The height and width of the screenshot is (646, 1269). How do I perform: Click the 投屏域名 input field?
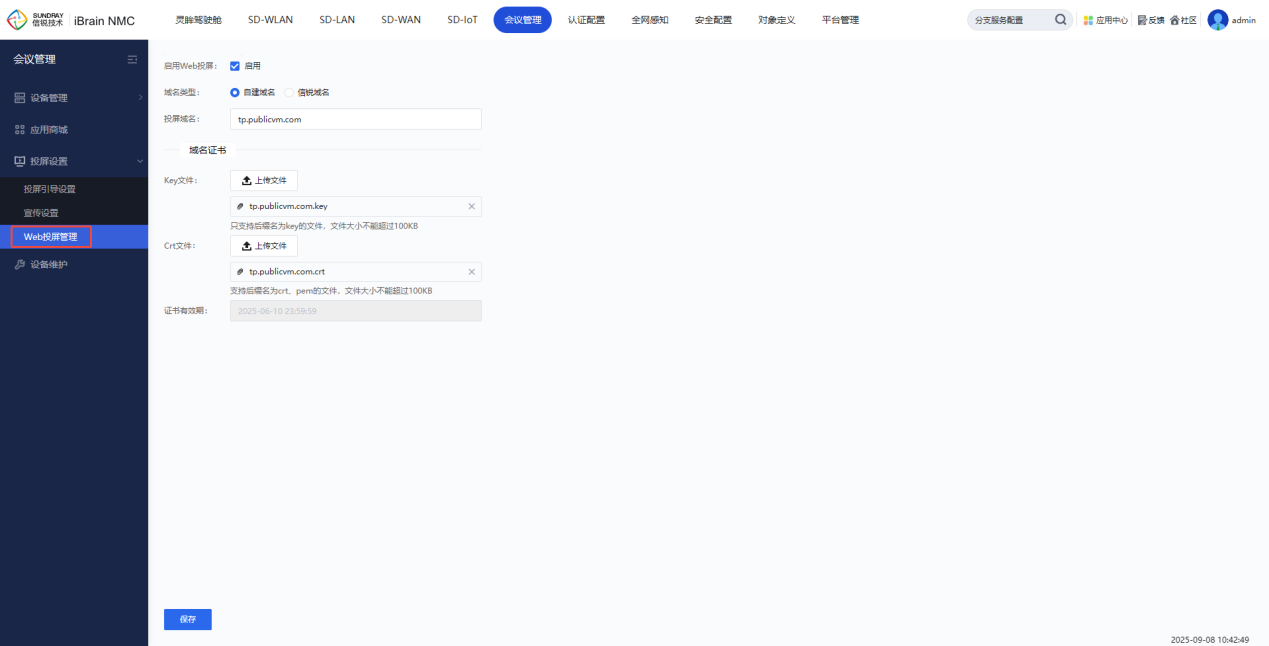[355, 119]
